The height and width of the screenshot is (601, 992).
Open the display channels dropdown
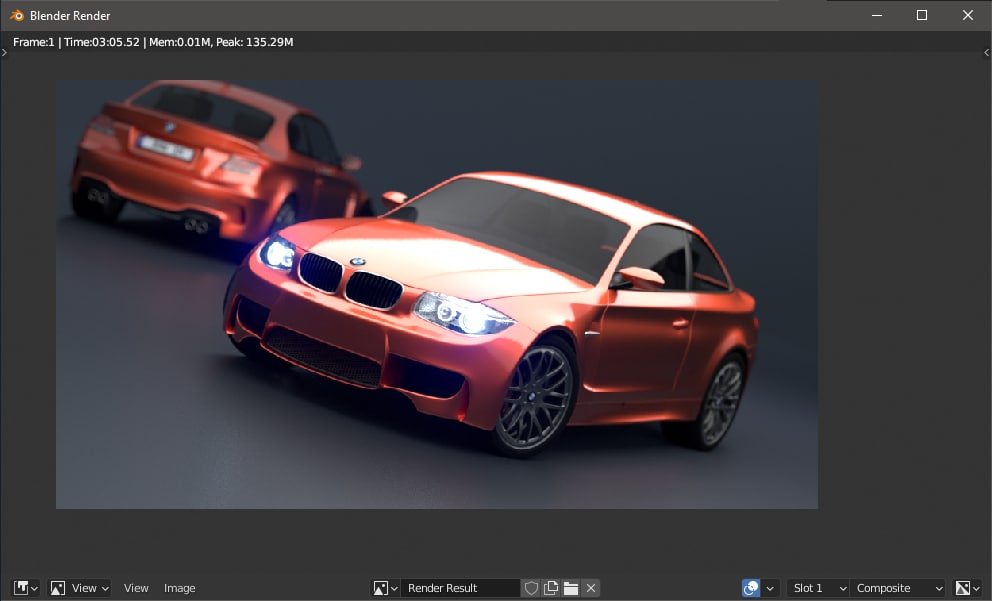(x=967, y=588)
